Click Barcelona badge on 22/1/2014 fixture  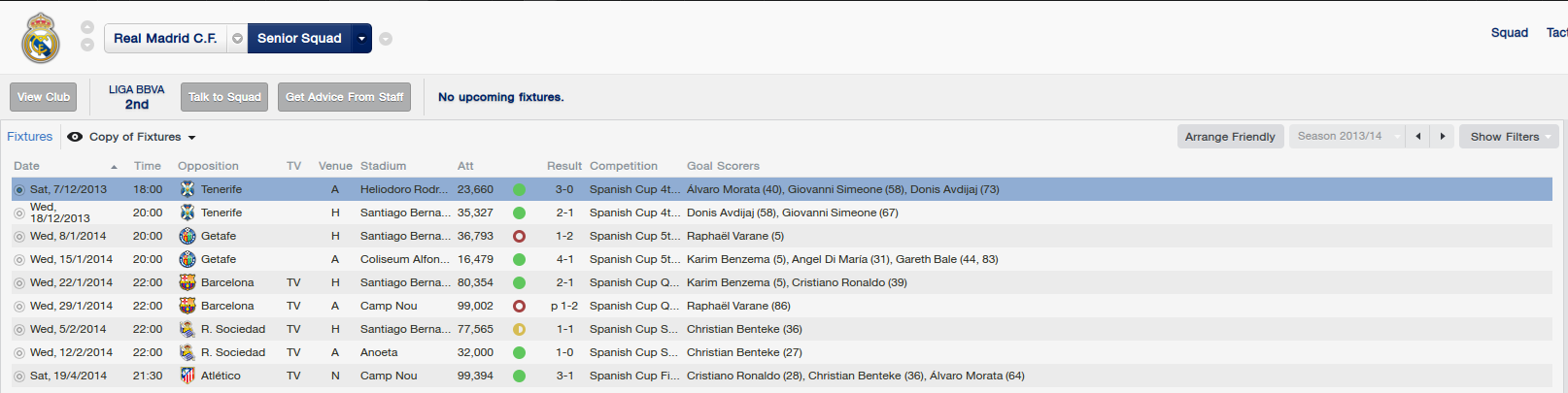tap(187, 282)
